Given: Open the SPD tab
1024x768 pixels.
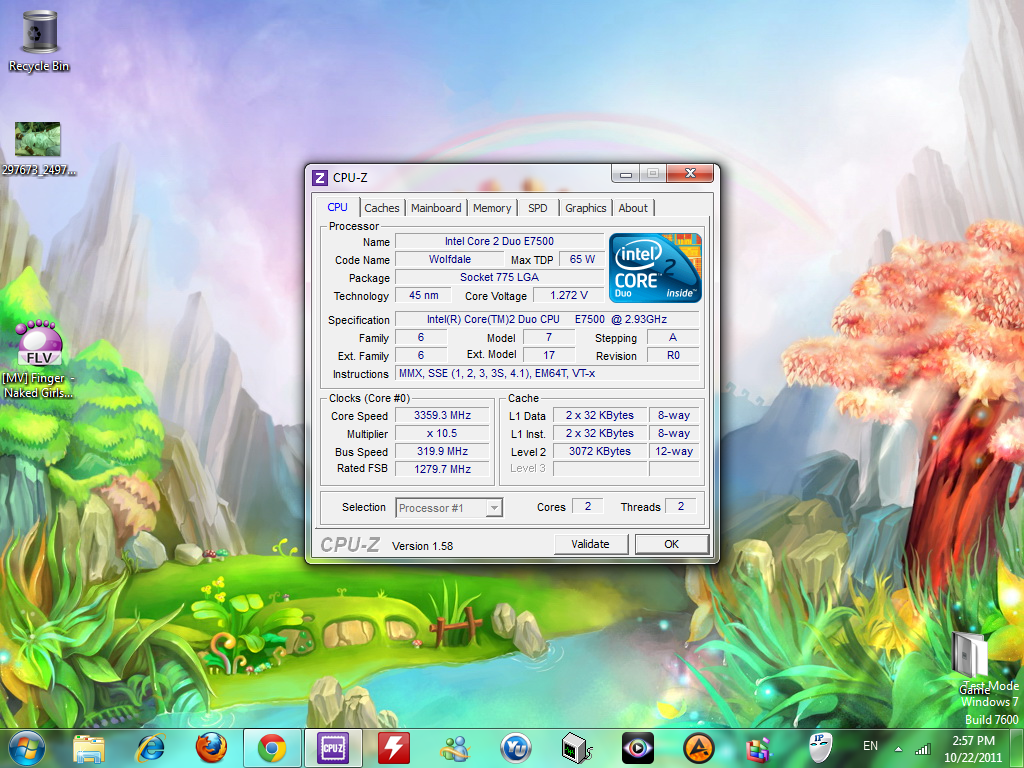Looking at the screenshot, I should (537, 208).
